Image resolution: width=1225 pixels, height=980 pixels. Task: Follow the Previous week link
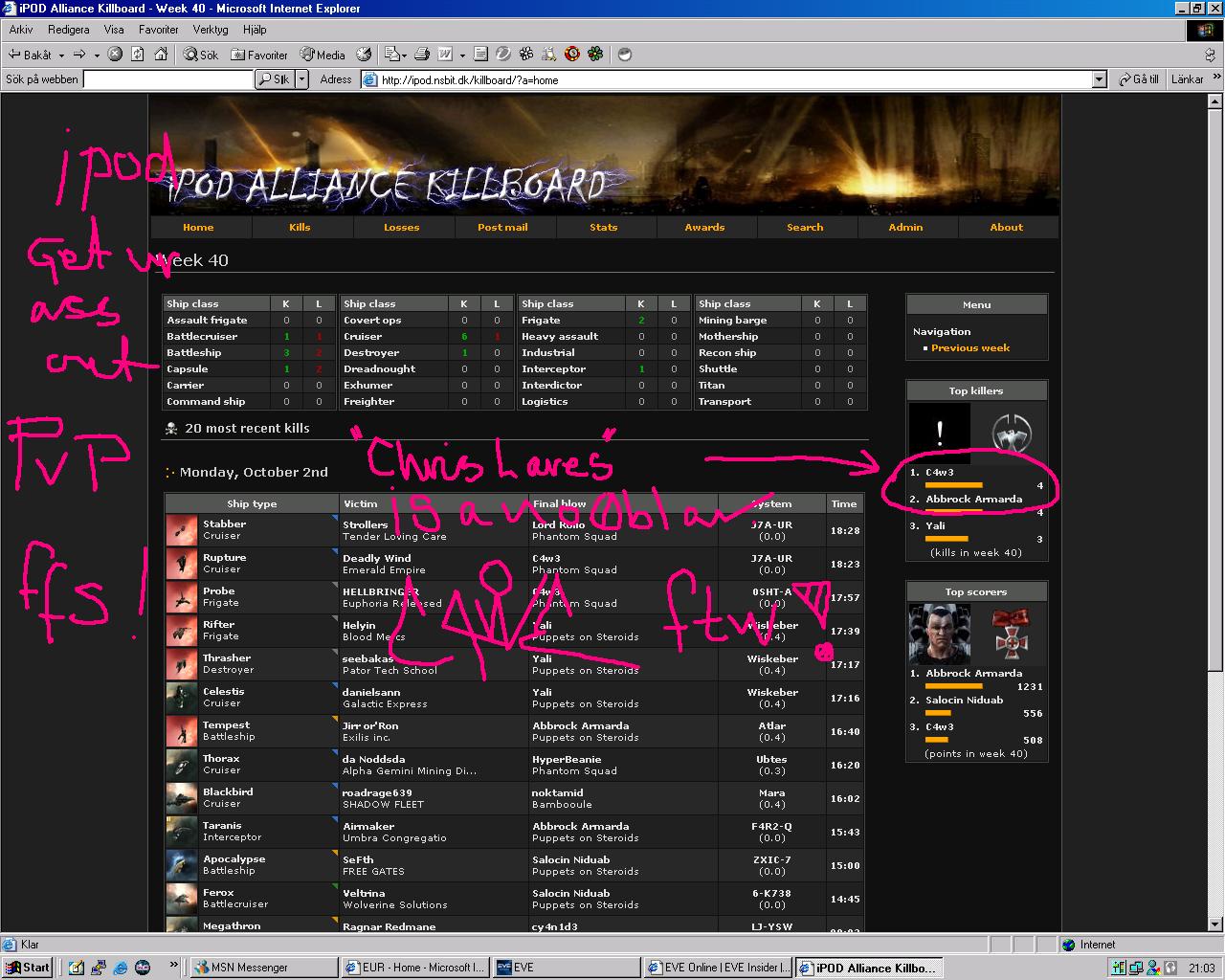coord(970,347)
